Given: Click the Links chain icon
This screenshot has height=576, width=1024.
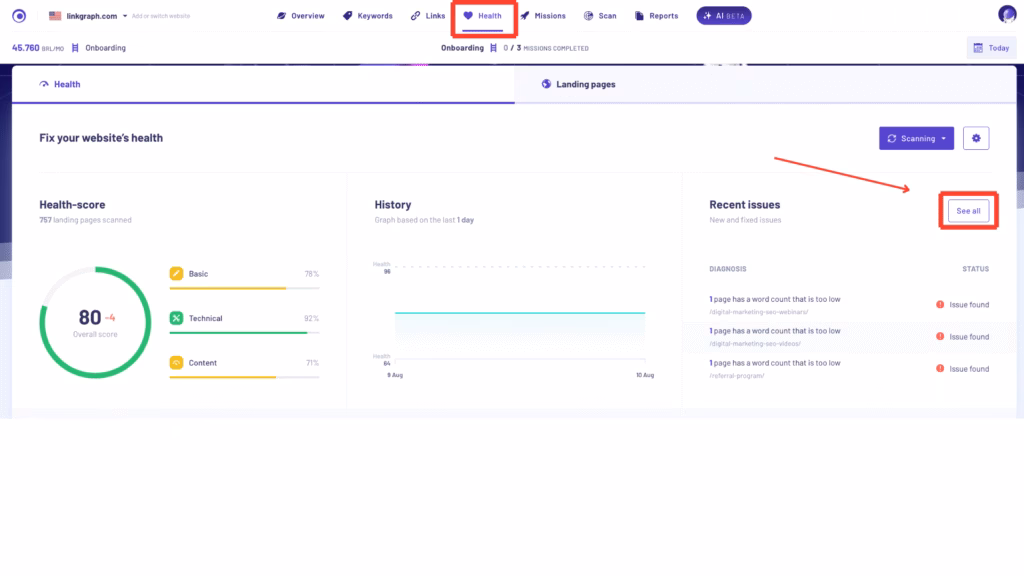Looking at the screenshot, I should (x=416, y=15).
